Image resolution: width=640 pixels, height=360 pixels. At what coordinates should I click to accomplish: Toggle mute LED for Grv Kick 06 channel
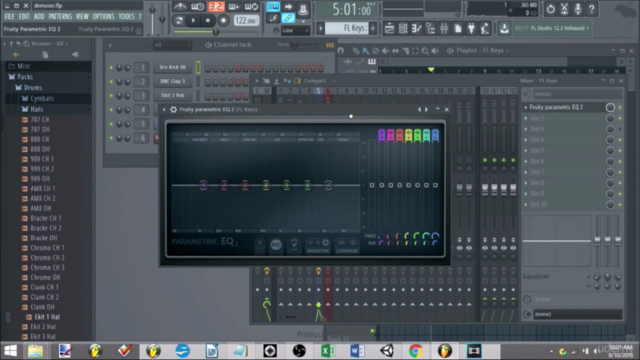[x=111, y=67]
